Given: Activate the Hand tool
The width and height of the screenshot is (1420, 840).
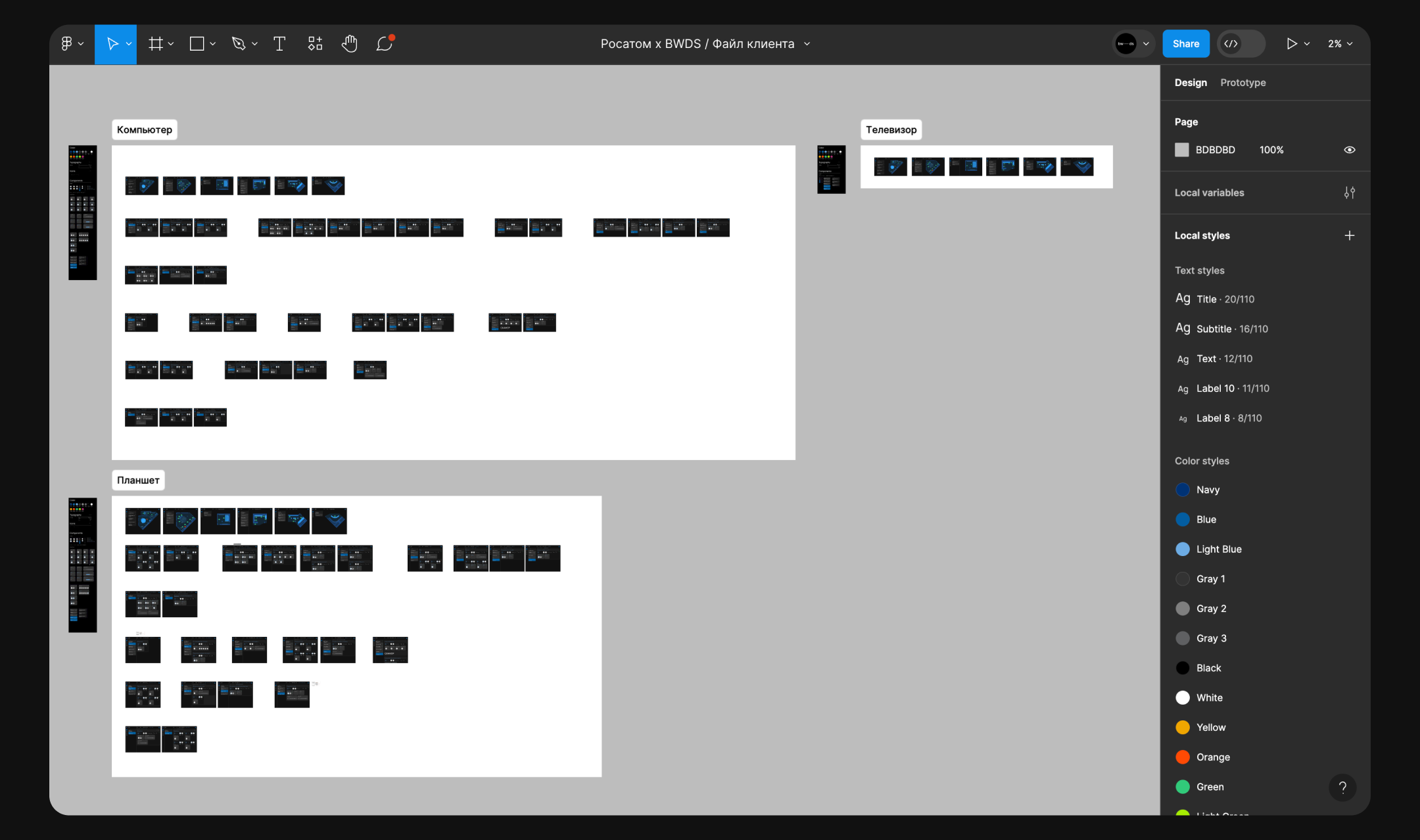Looking at the screenshot, I should pyautogui.click(x=349, y=44).
